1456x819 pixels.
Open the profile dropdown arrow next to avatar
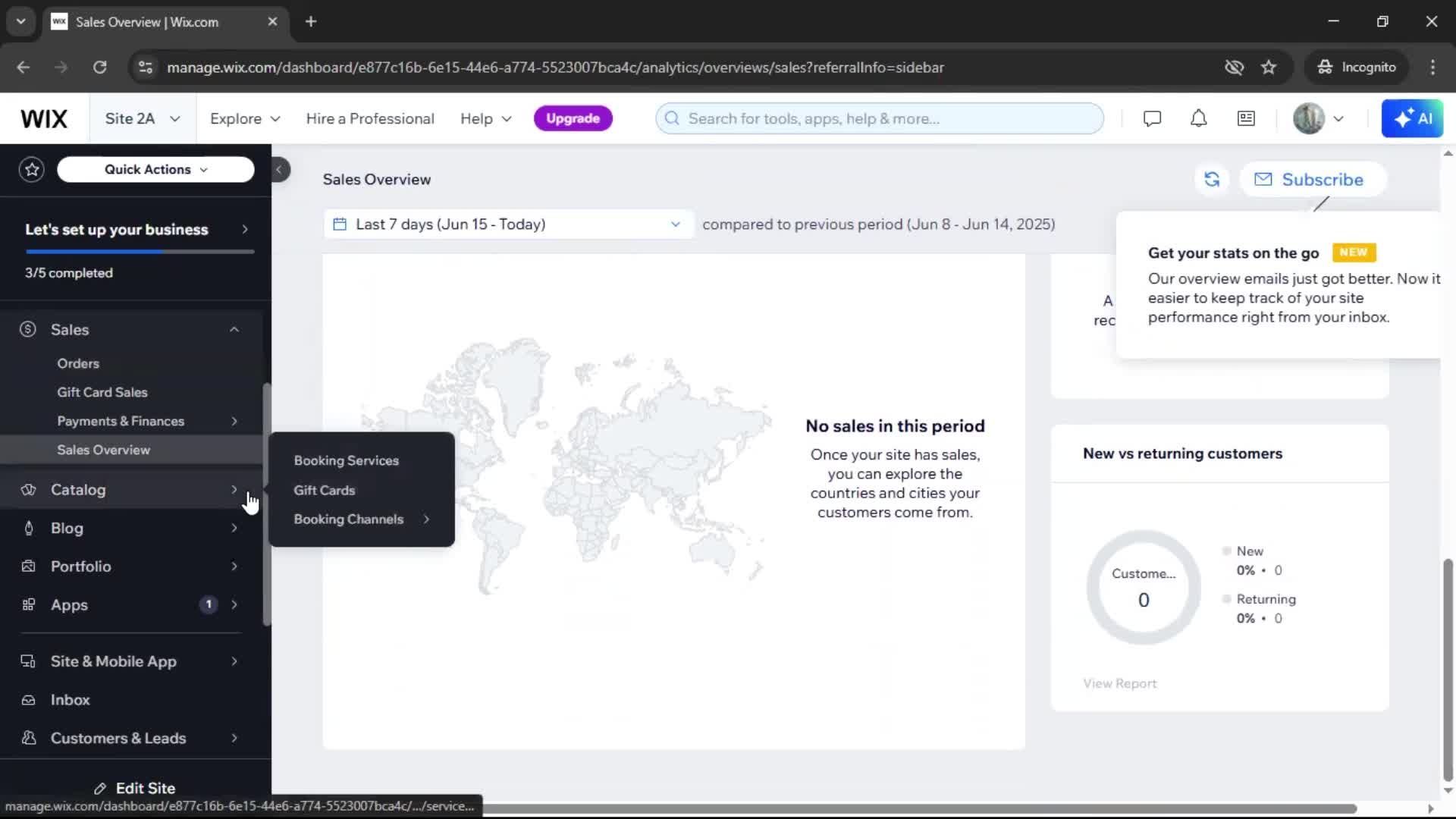click(x=1338, y=118)
